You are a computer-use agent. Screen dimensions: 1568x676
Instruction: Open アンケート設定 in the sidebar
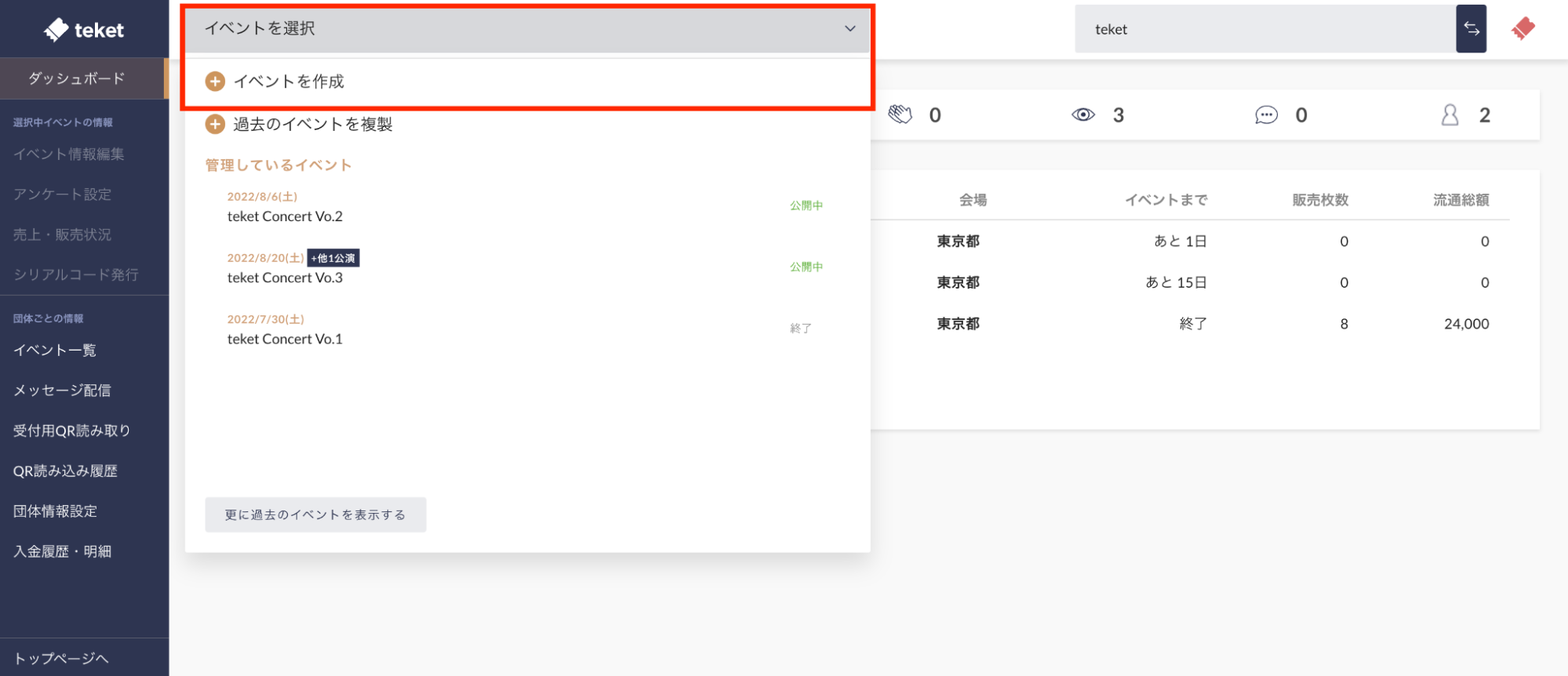click(62, 194)
